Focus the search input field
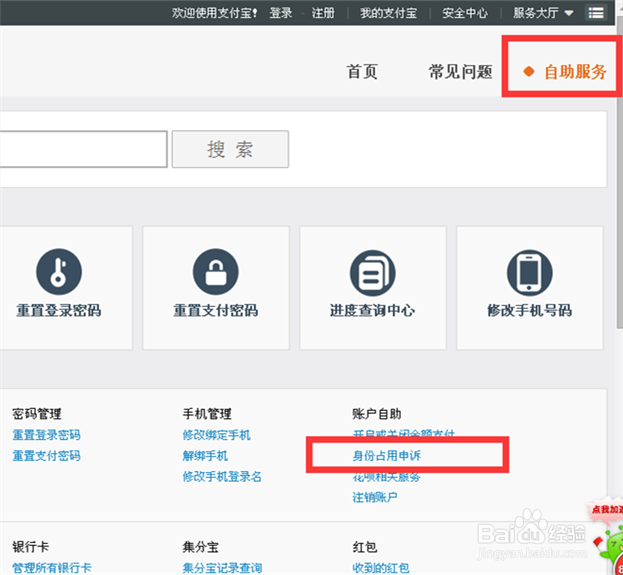Screen dimensions: 623x575 pos(83,149)
